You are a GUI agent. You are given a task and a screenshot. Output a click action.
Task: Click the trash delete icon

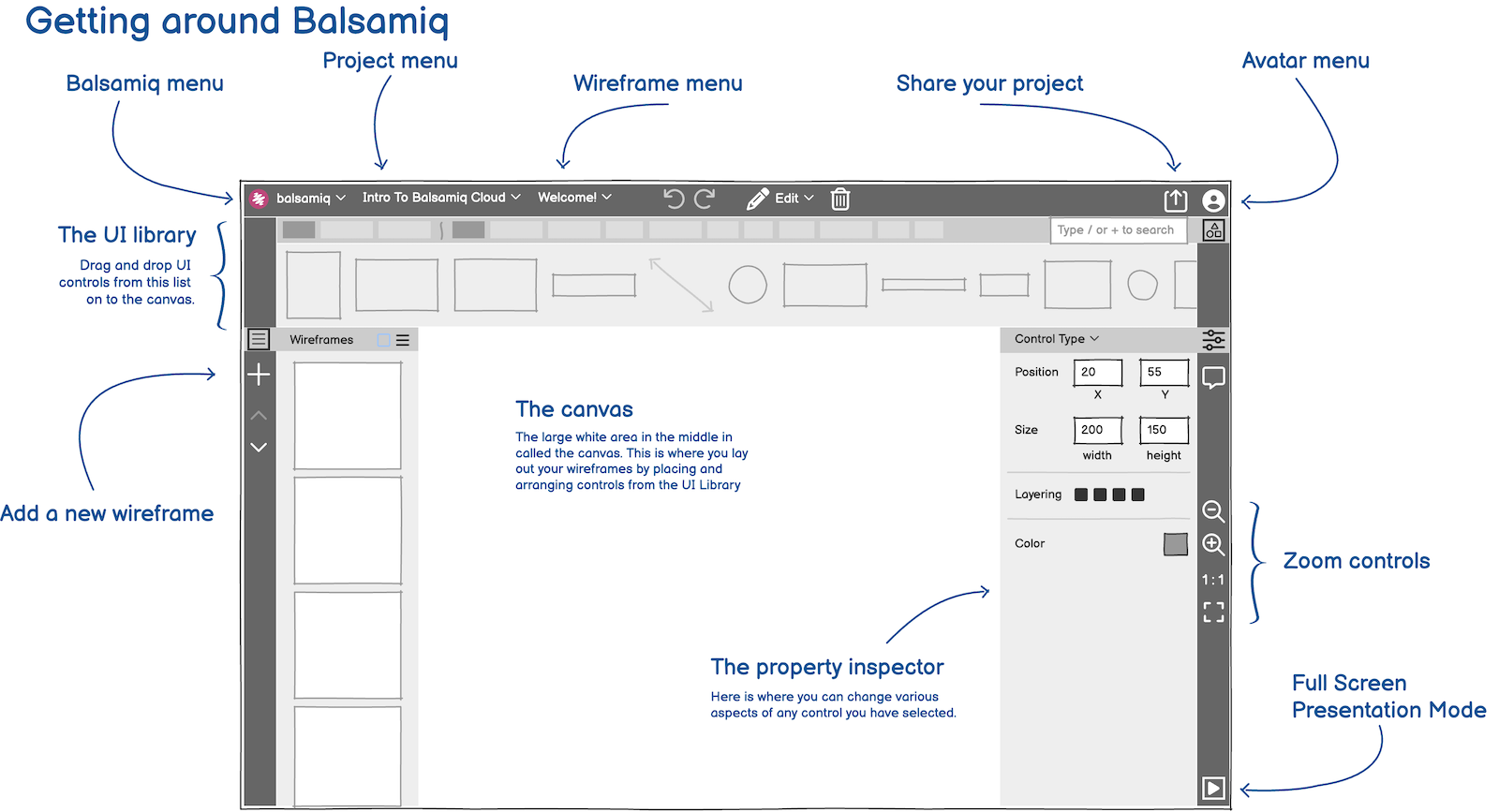[840, 199]
